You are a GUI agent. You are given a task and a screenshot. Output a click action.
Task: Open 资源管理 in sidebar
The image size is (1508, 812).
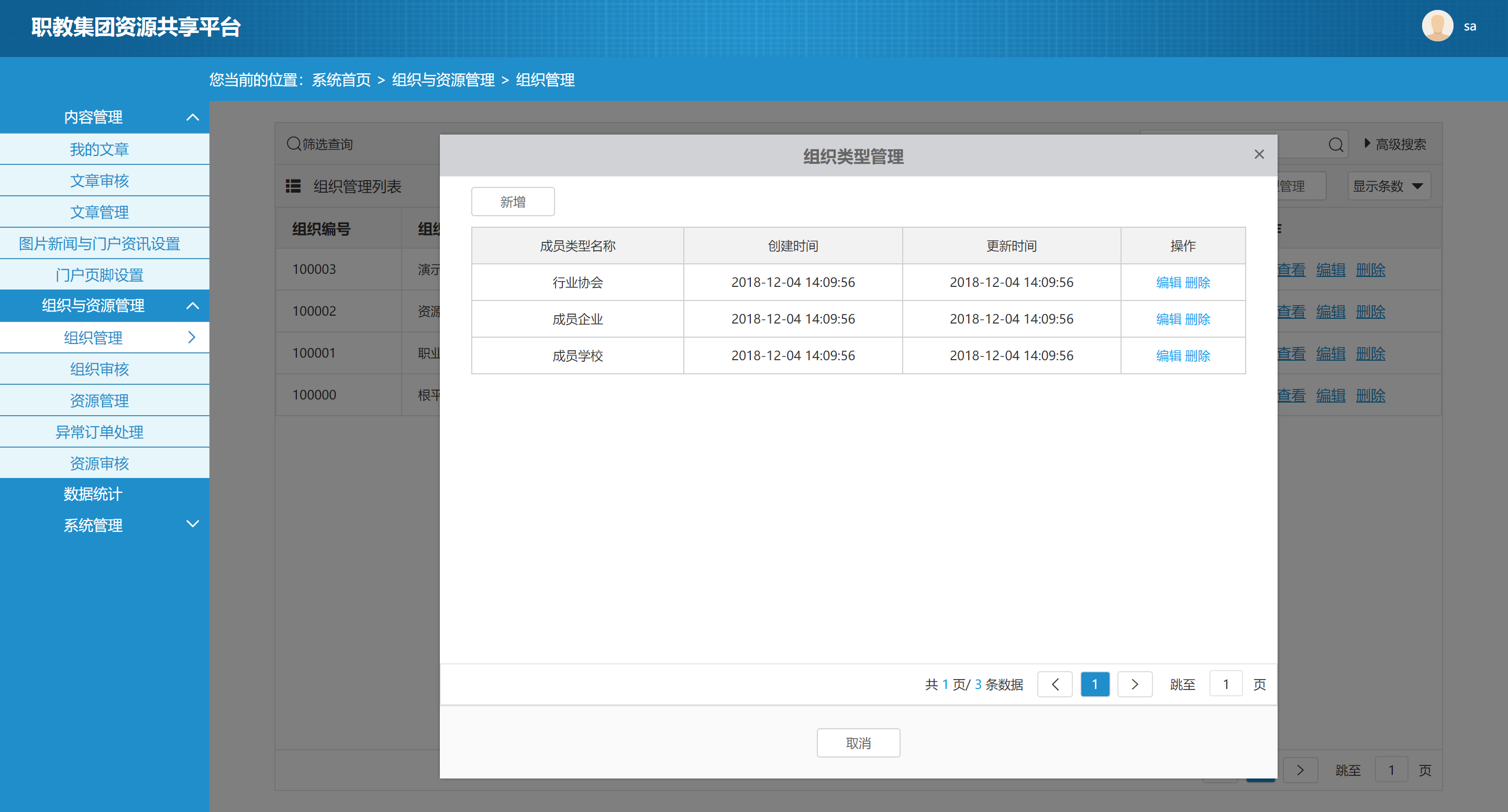coord(99,401)
